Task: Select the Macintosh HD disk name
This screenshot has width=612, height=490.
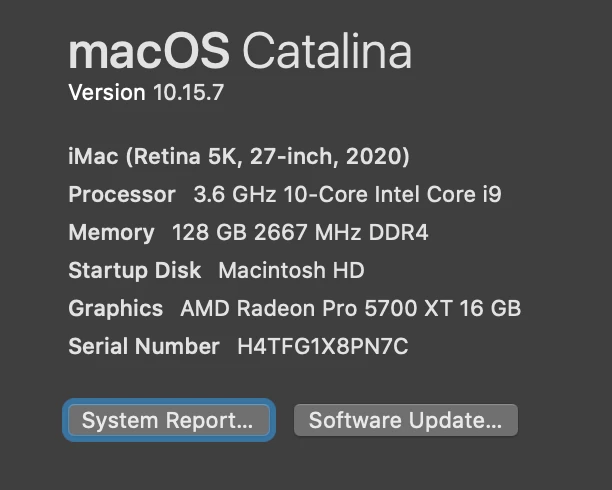Action: click(x=291, y=271)
